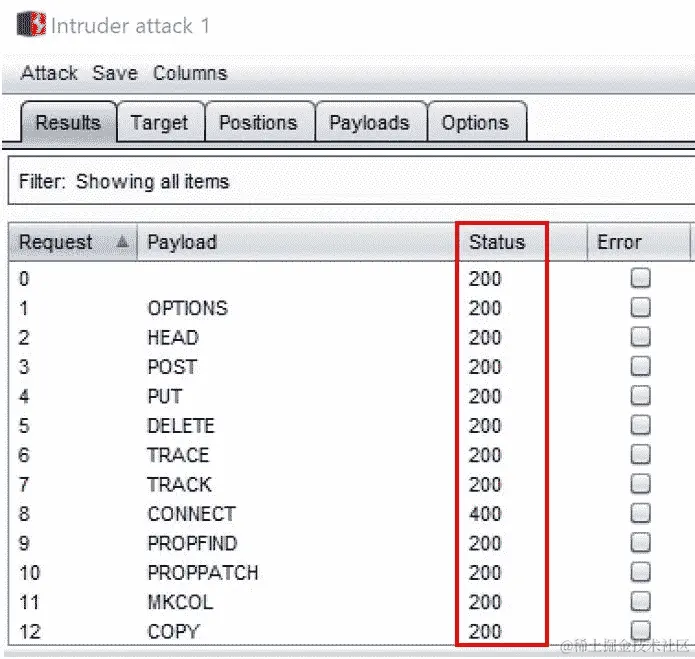Select the TRACK payload row
The image size is (695, 659).
pos(350,484)
